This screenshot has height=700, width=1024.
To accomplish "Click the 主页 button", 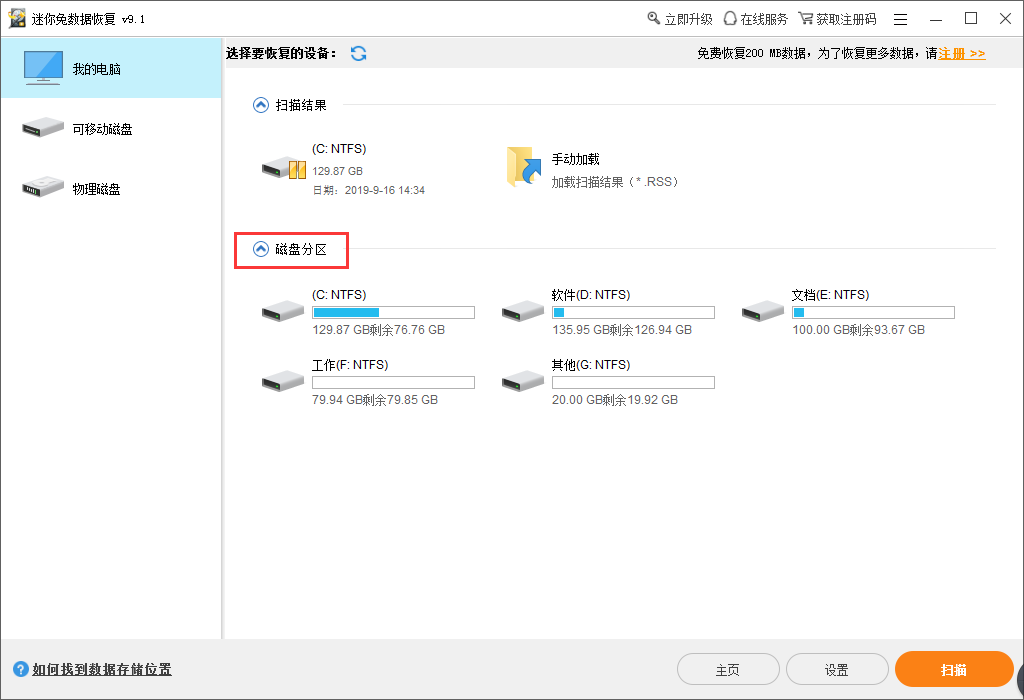I will pyautogui.click(x=728, y=669).
